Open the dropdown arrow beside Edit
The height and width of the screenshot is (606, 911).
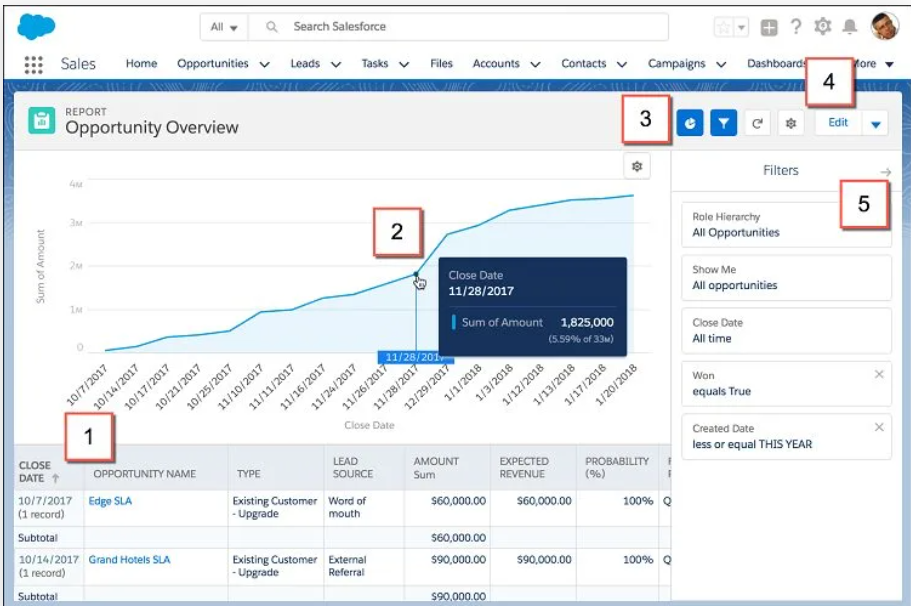[x=876, y=123]
